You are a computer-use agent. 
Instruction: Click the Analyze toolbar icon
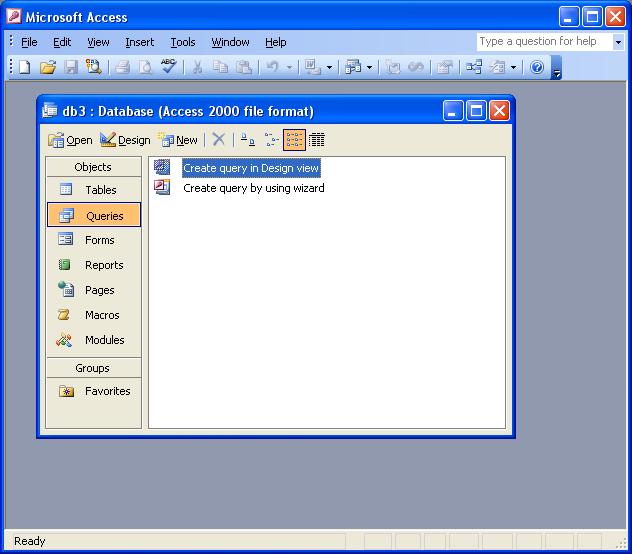(353, 67)
